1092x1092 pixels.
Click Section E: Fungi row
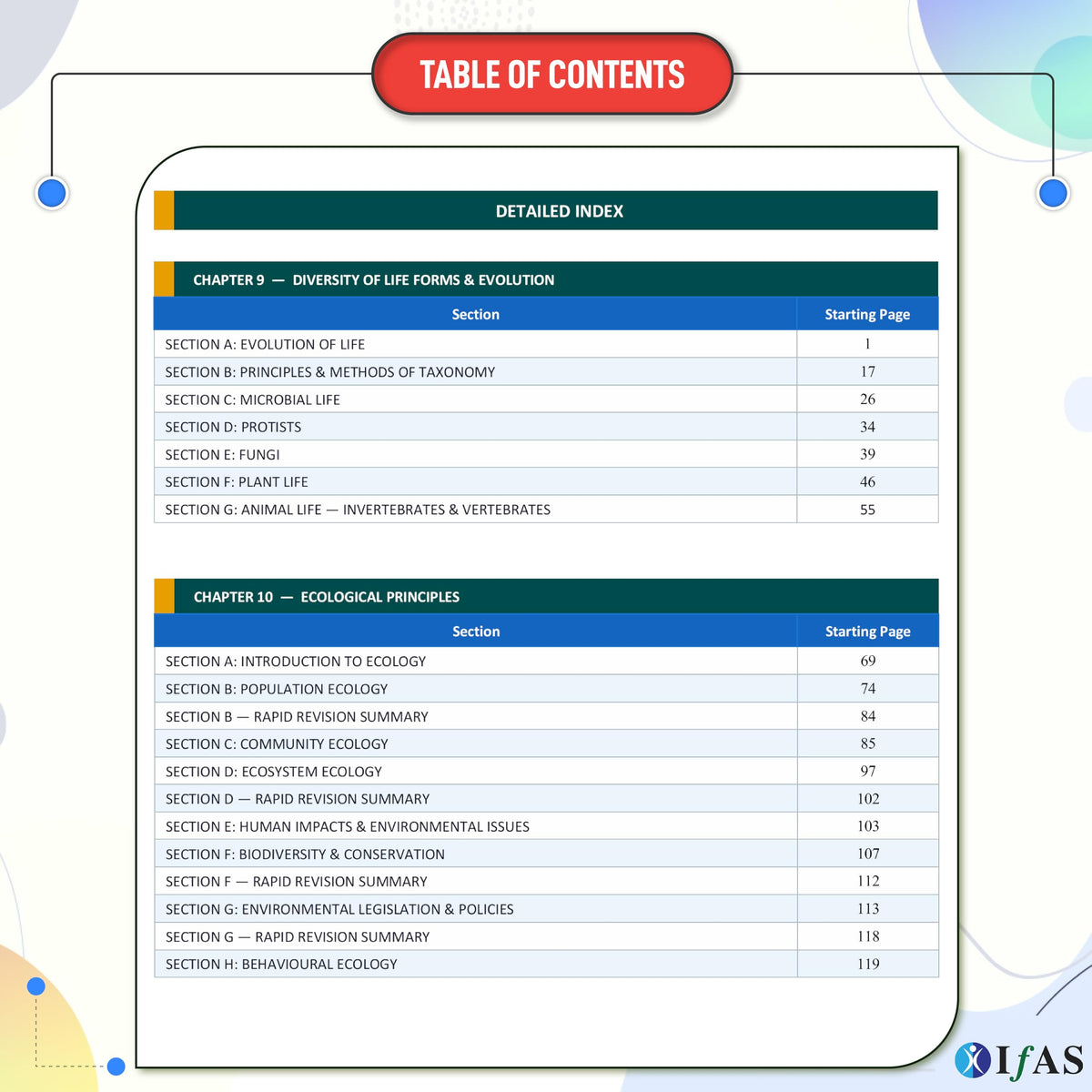[546, 454]
